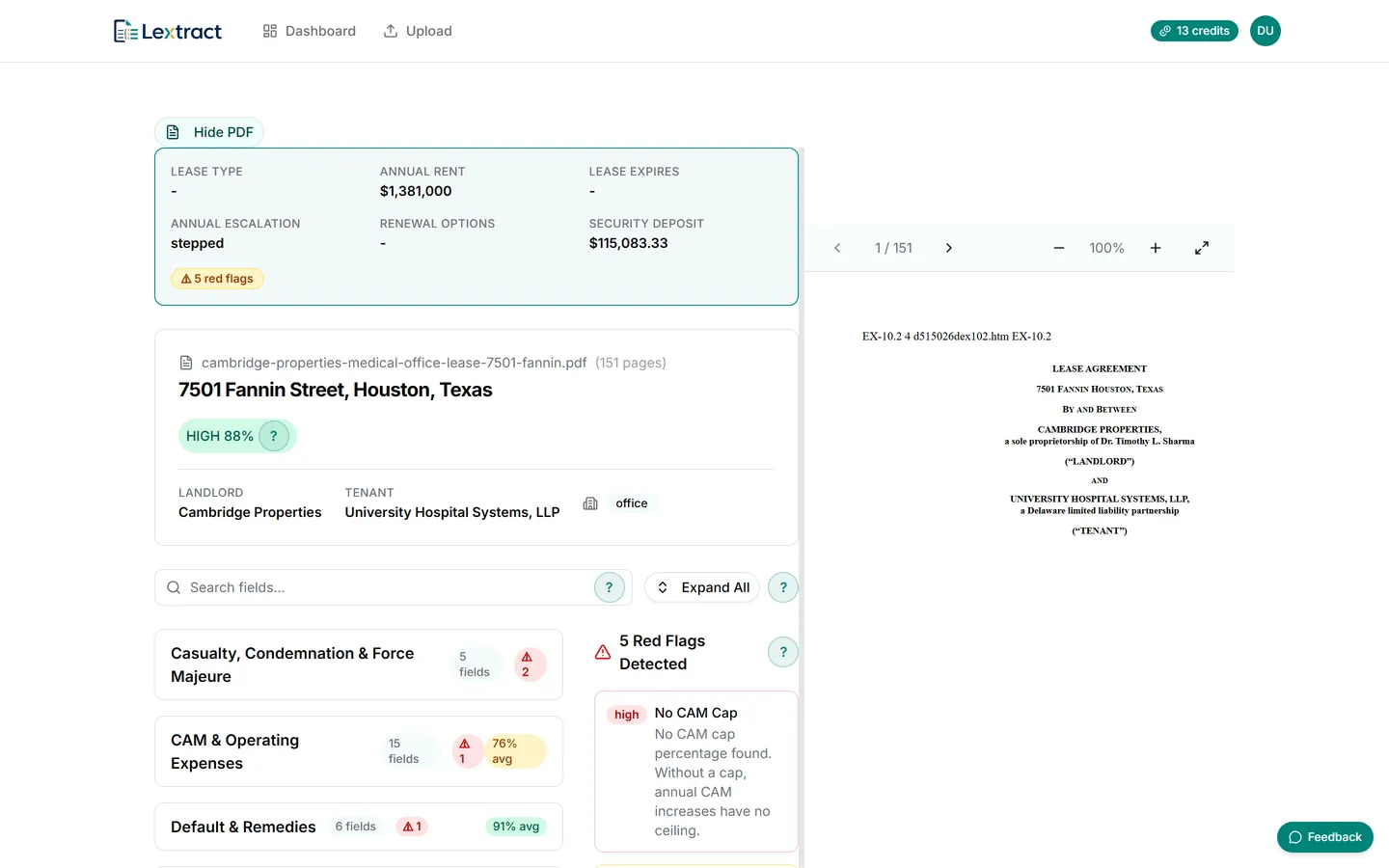The height and width of the screenshot is (868, 1389).
Task: Open the Feedback button
Action: click(1325, 837)
